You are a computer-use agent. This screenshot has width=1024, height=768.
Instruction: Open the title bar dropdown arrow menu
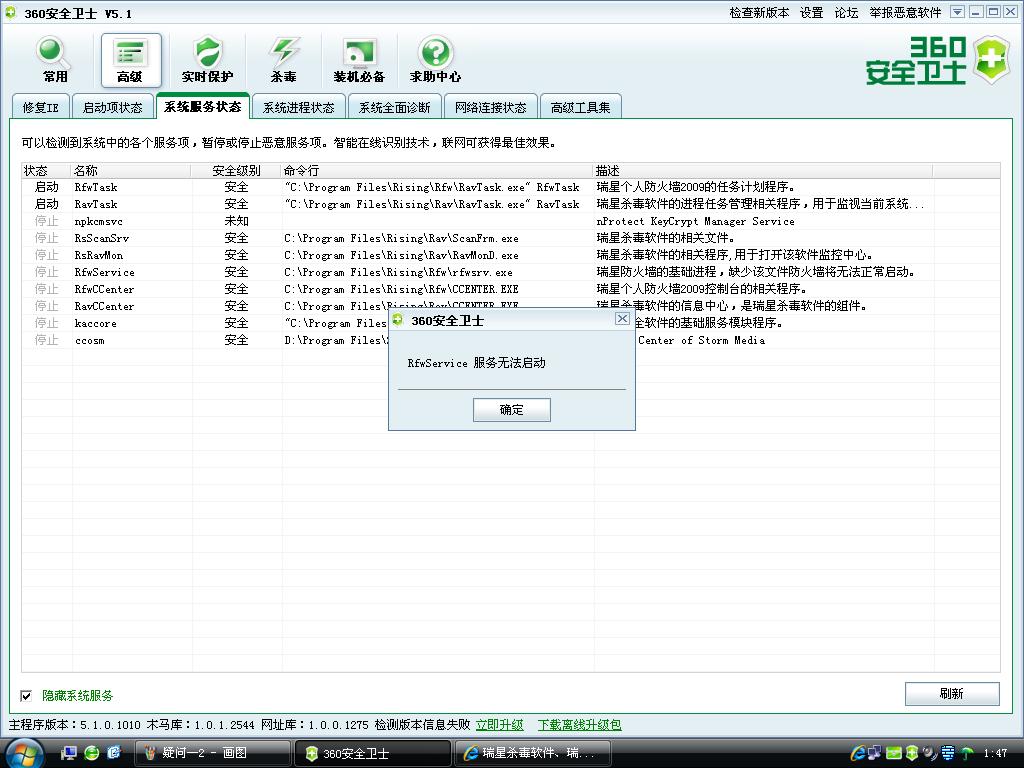tap(957, 12)
